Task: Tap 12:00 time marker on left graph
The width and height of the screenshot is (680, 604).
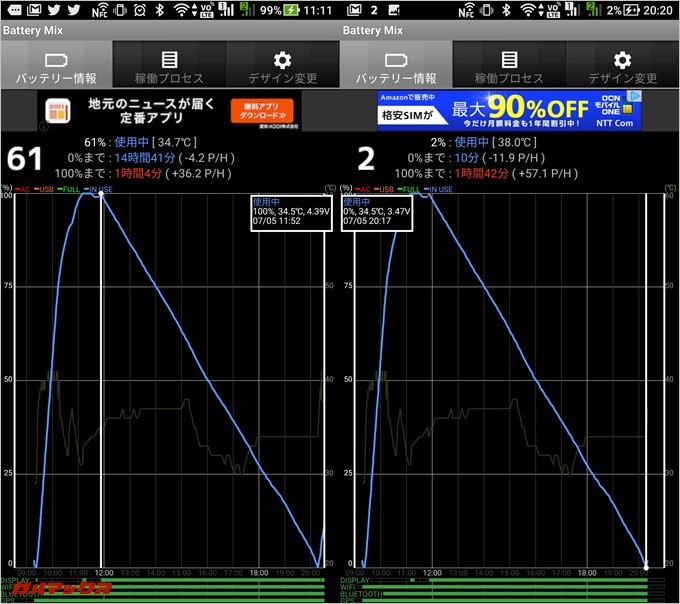Action: point(104,574)
